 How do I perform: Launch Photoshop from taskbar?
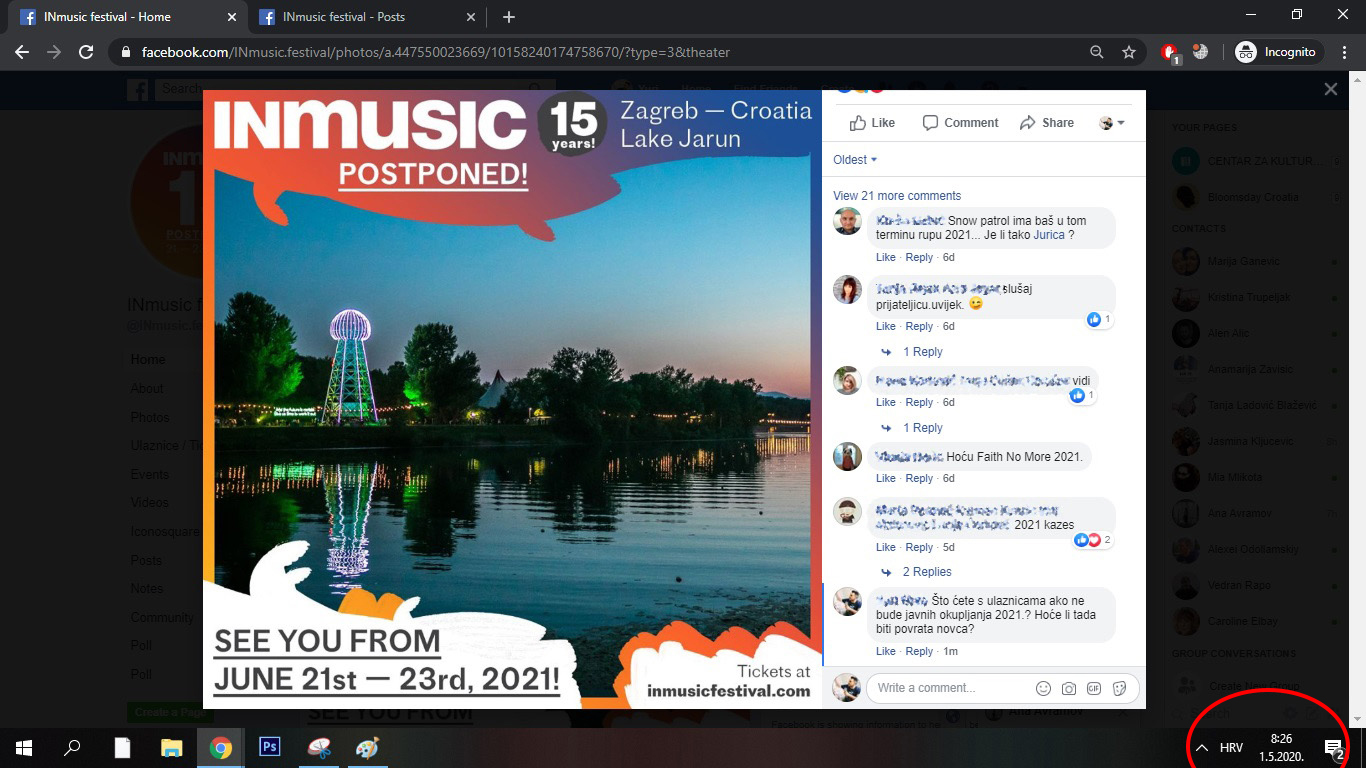[269, 747]
